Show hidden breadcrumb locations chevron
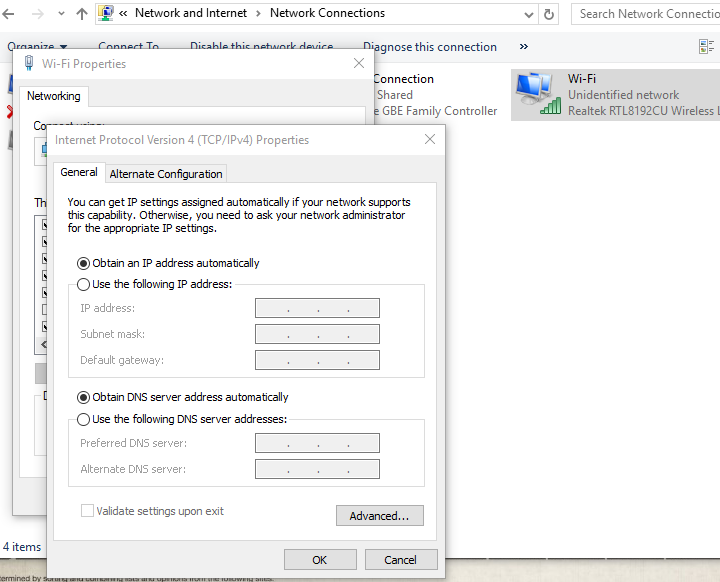720x582 pixels. pos(123,14)
